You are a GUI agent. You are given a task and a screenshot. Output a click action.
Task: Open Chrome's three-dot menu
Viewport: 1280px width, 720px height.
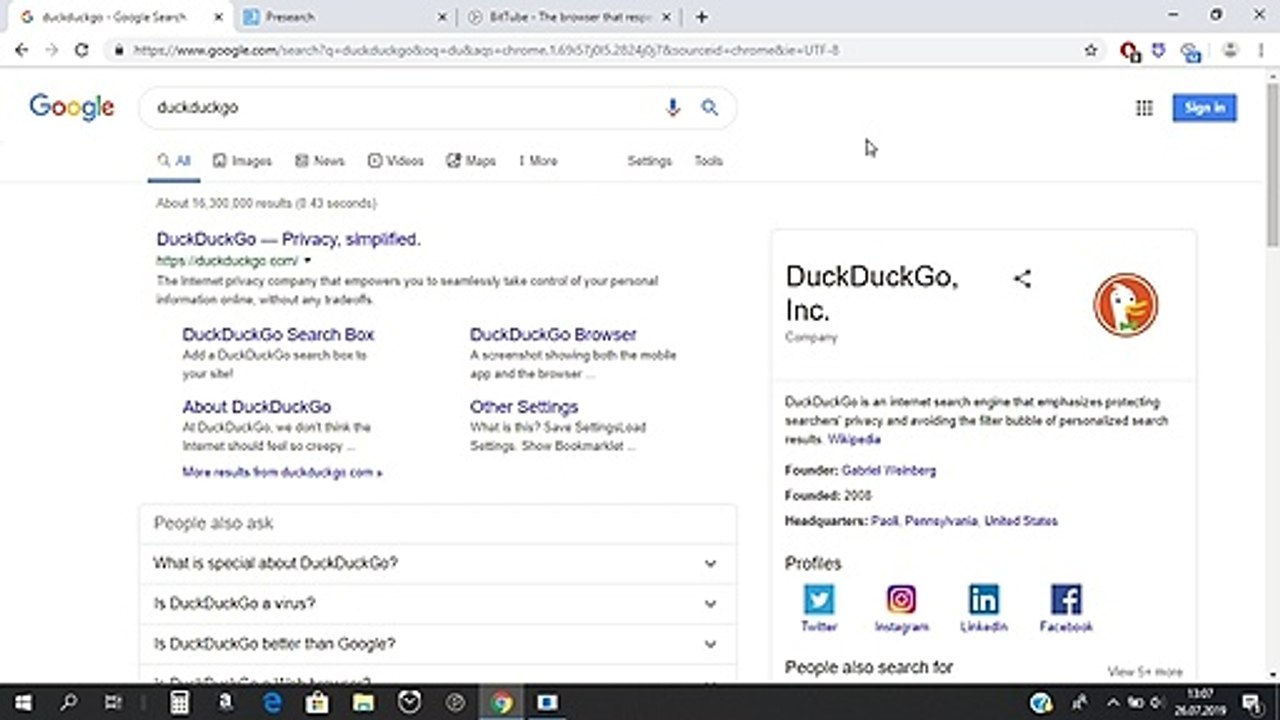(1260, 50)
